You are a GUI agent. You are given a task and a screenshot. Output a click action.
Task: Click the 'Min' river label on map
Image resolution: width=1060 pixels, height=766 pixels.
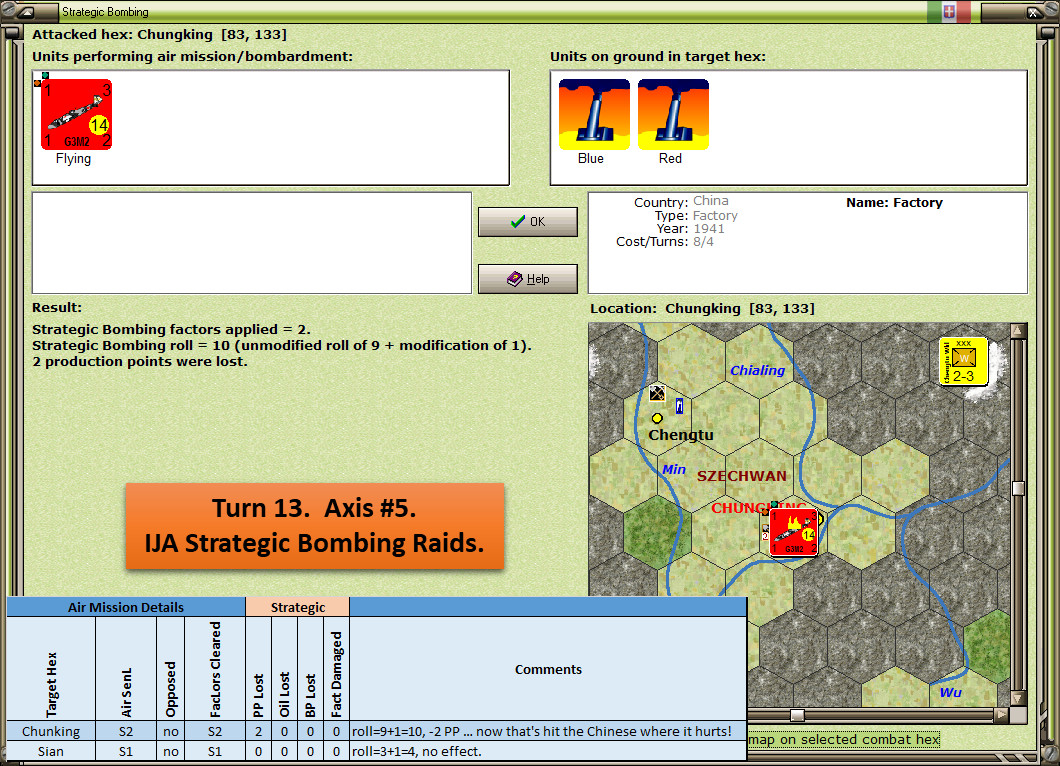(x=674, y=469)
